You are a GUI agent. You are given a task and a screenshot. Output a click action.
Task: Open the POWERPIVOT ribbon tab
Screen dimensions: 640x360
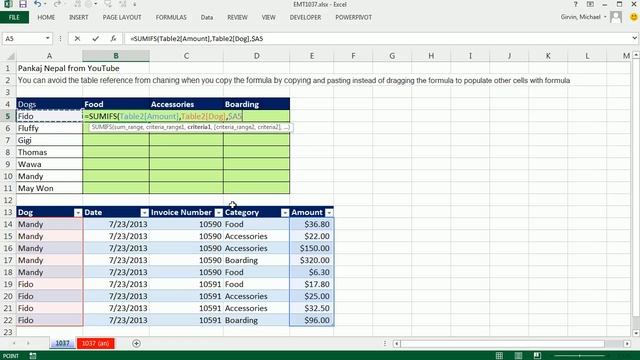point(353,18)
